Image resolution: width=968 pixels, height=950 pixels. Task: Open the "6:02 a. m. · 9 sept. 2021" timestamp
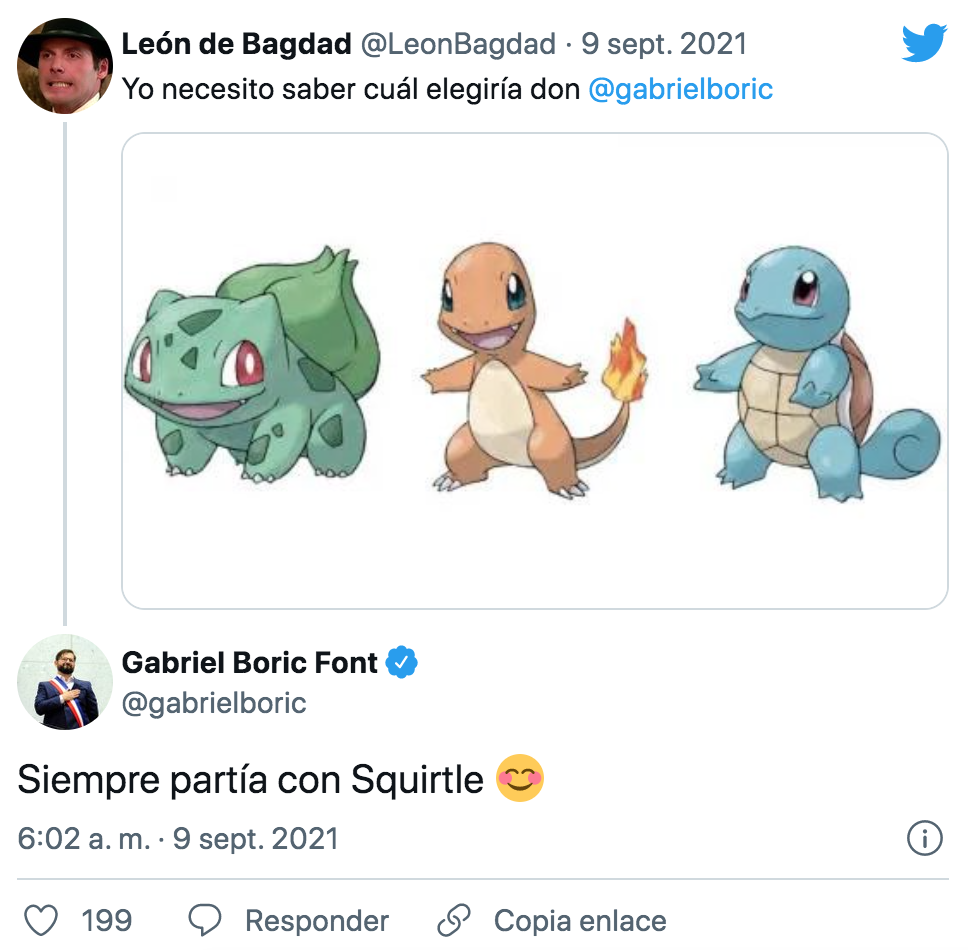(178, 838)
